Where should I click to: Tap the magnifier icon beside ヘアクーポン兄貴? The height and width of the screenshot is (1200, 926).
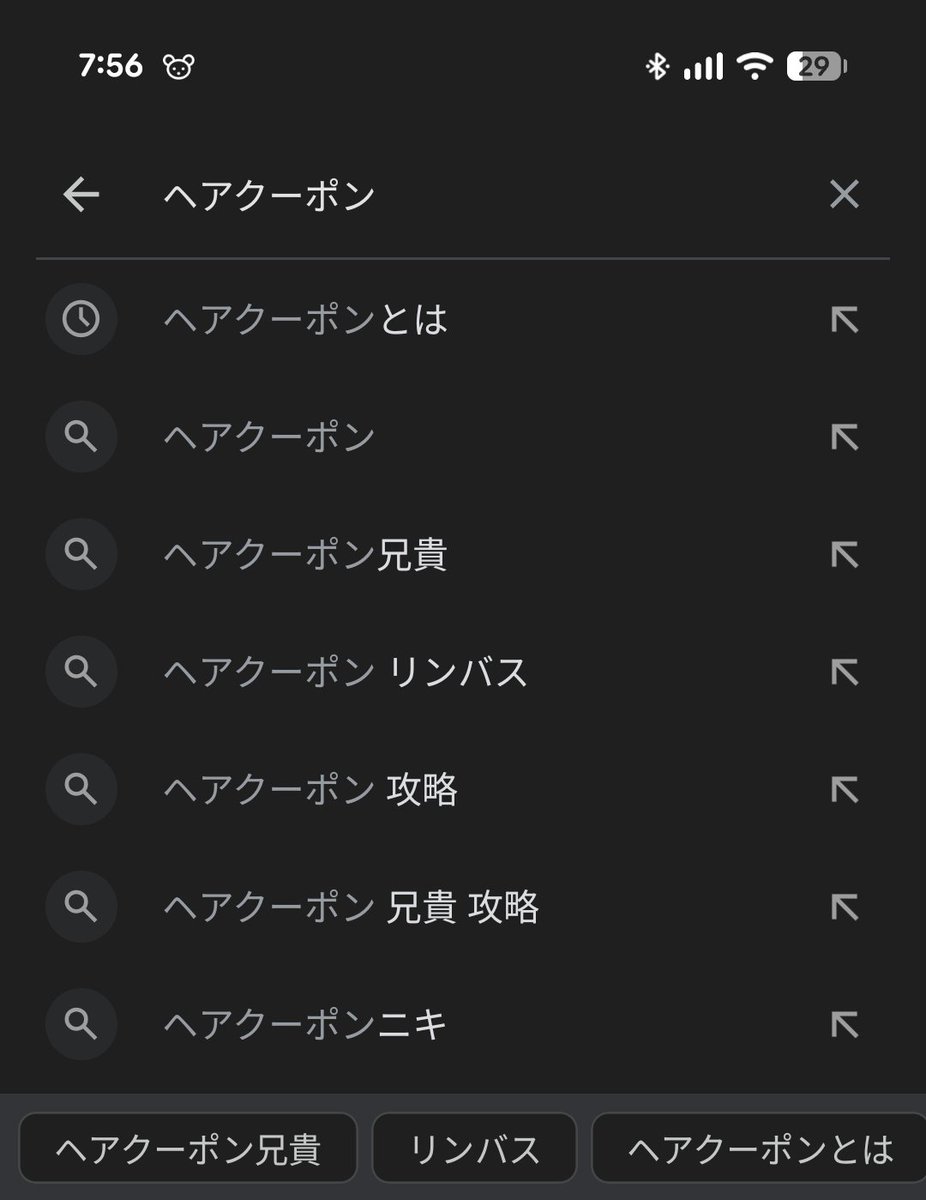point(81,554)
